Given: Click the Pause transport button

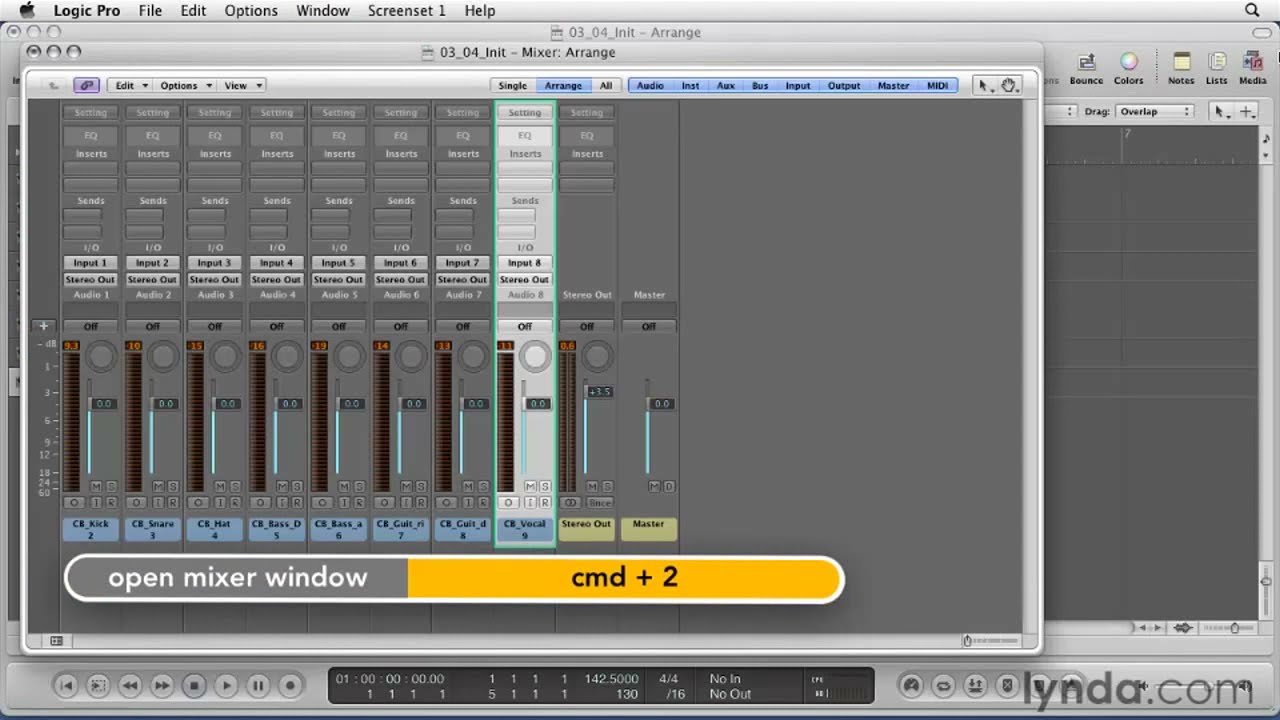Looking at the screenshot, I should [x=258, y=685].
